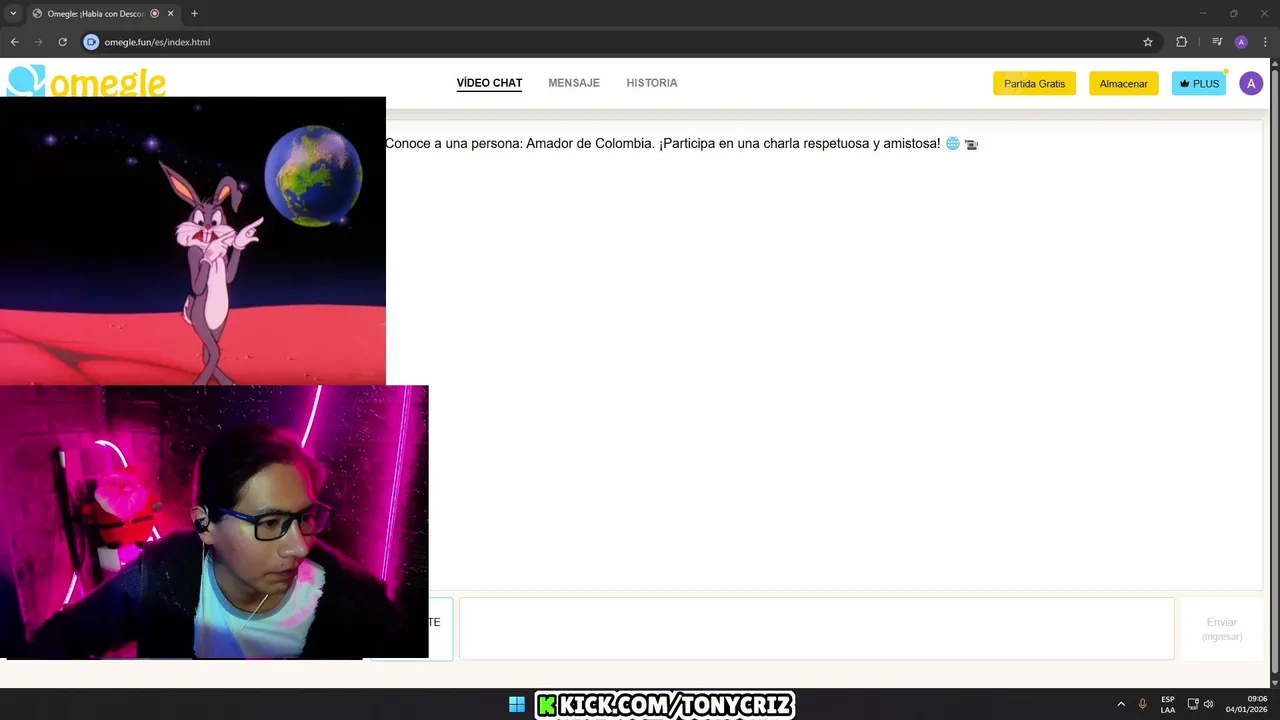1280x720 pixels.
Task: Click the microphone tray icon
Action: click(1142, 705)
